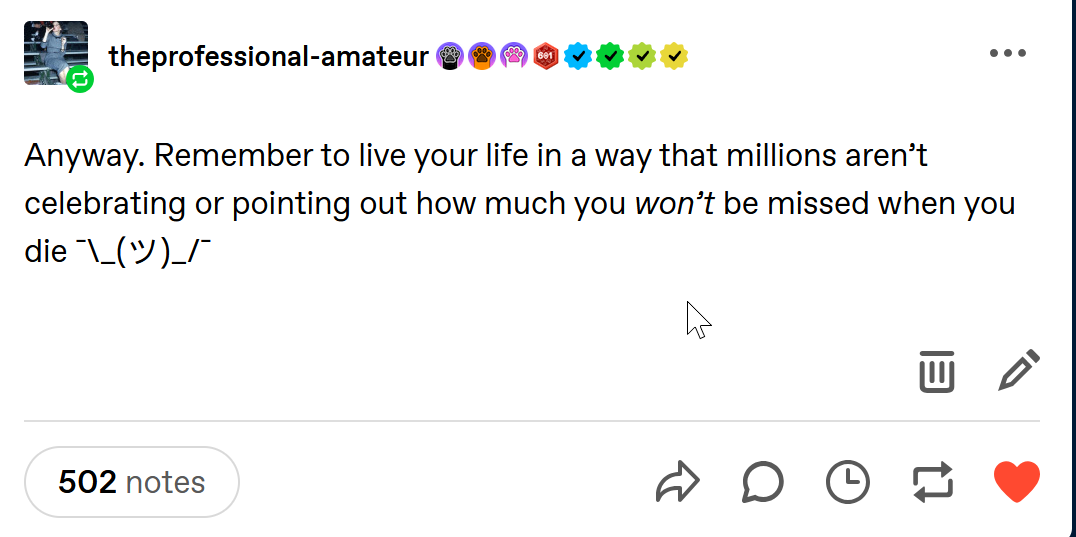
Task: Click the white and pink paw badge
Action: pos(513,57)
